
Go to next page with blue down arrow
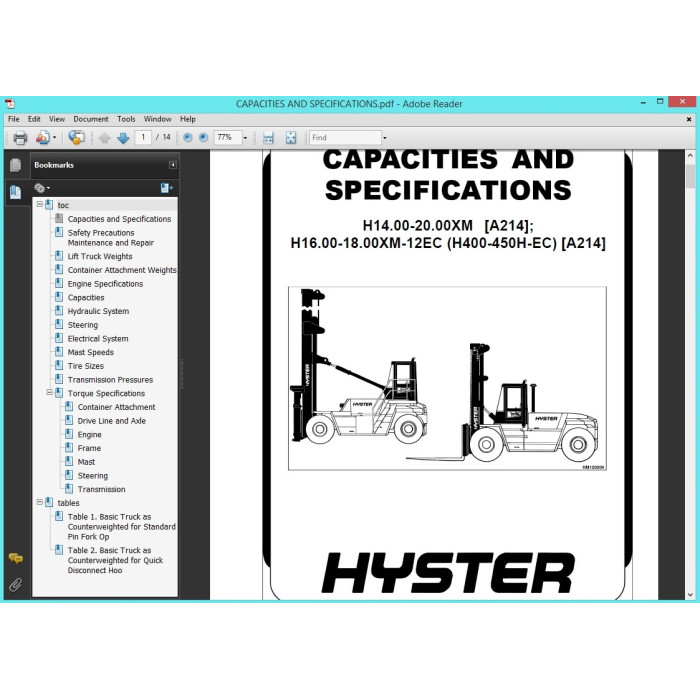click(123, 138)
